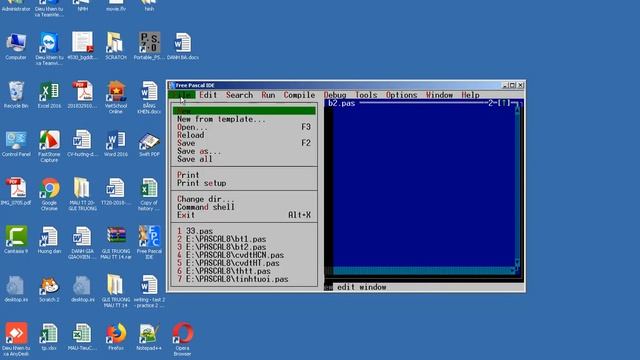Choose Open... in the File menu
Screen dimensions: 640x360
coord(244,127)
